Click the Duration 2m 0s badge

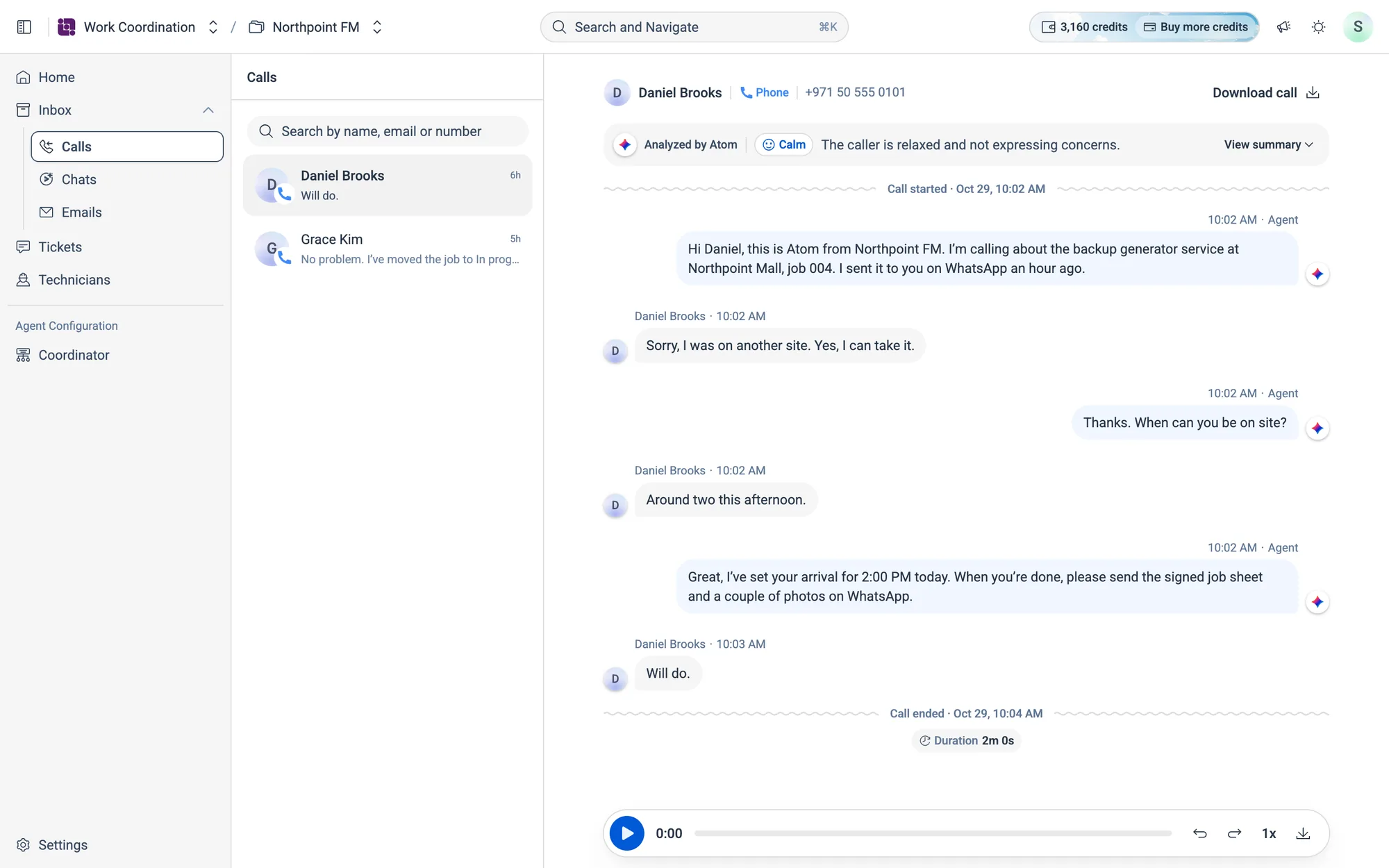point(966,740)
